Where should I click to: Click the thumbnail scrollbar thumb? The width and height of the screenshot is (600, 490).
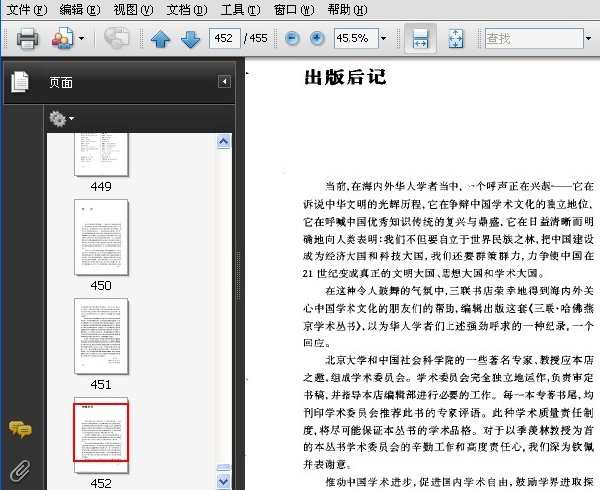[x=223, y=468]
